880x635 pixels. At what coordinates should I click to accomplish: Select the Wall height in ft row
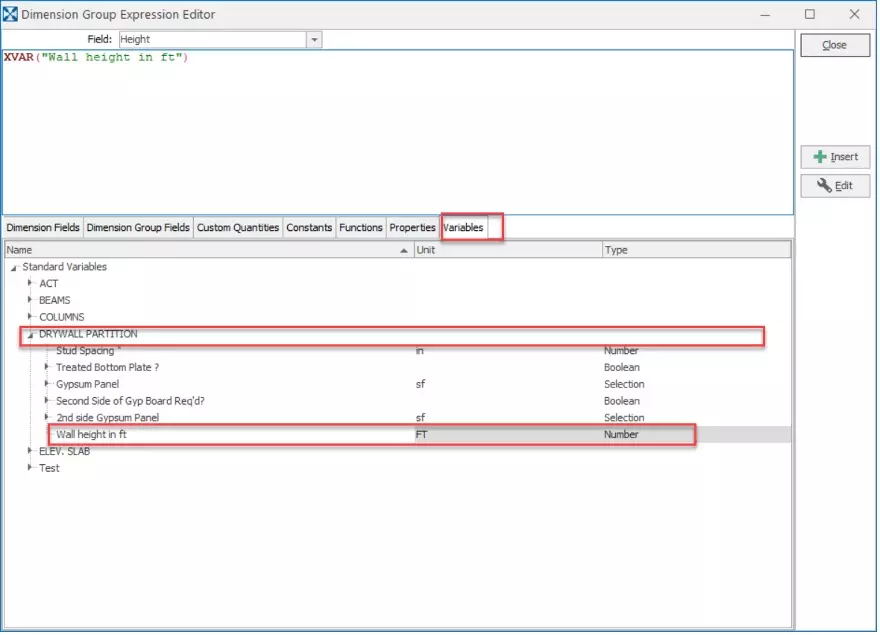[x=398, y=435]
